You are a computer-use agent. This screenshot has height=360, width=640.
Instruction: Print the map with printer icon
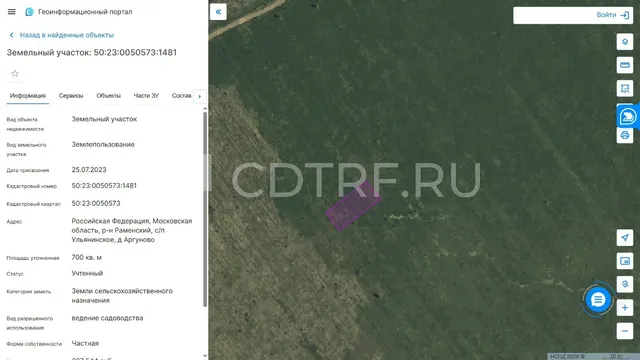click(624, 135)
